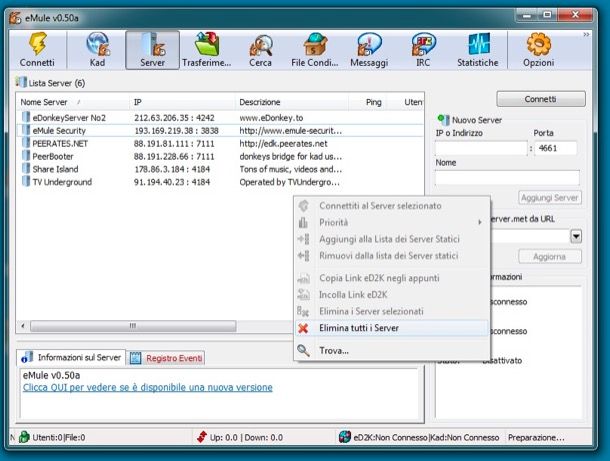
Task: Click the 'Tons of music, videos and...' description
Action: 291,169
